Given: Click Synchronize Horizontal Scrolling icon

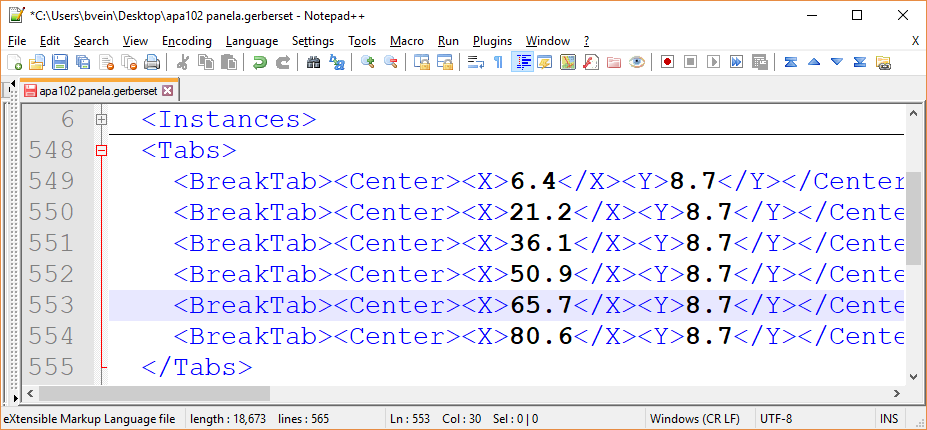Looking at the screenshot, I should 445,62.
